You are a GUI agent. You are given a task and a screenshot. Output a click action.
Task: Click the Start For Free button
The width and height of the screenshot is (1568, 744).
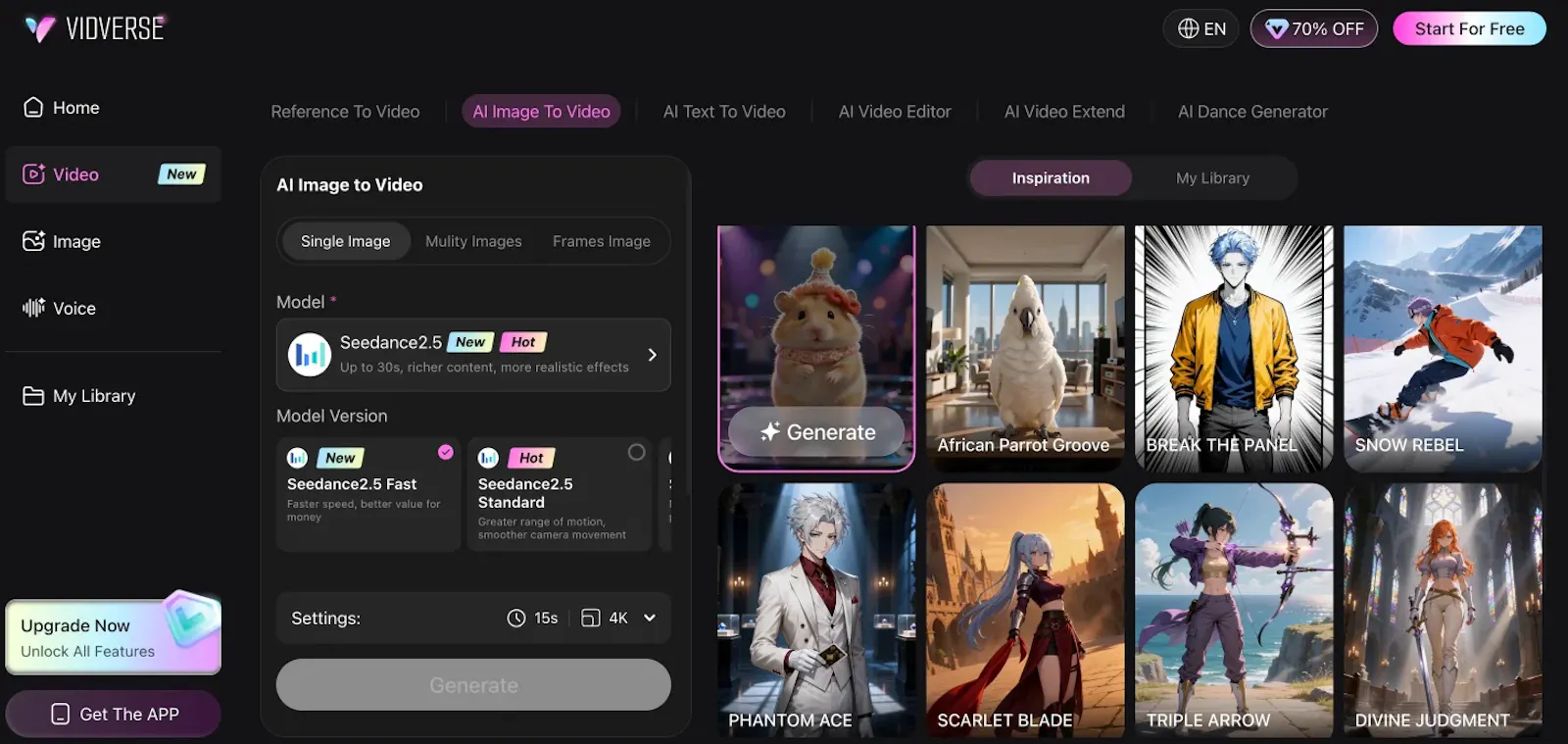point(1469,28)
